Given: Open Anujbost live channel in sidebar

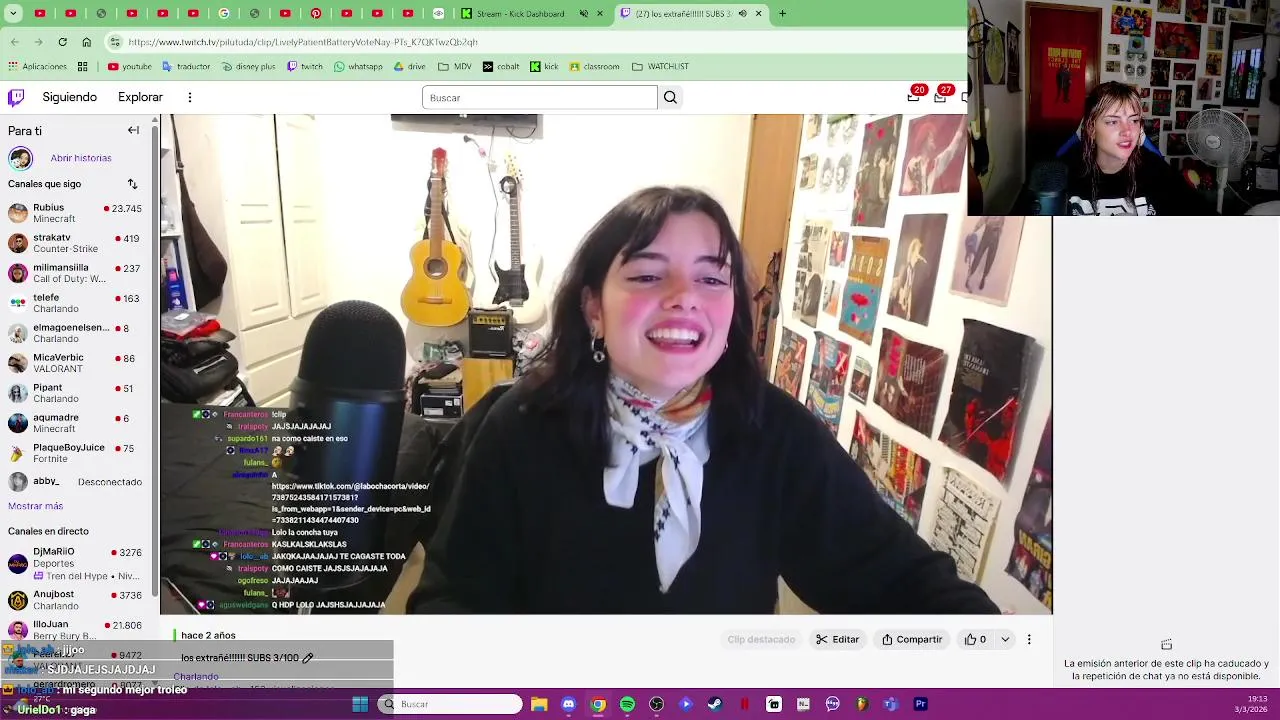Looking at the screenshot, I should [75, 600].
